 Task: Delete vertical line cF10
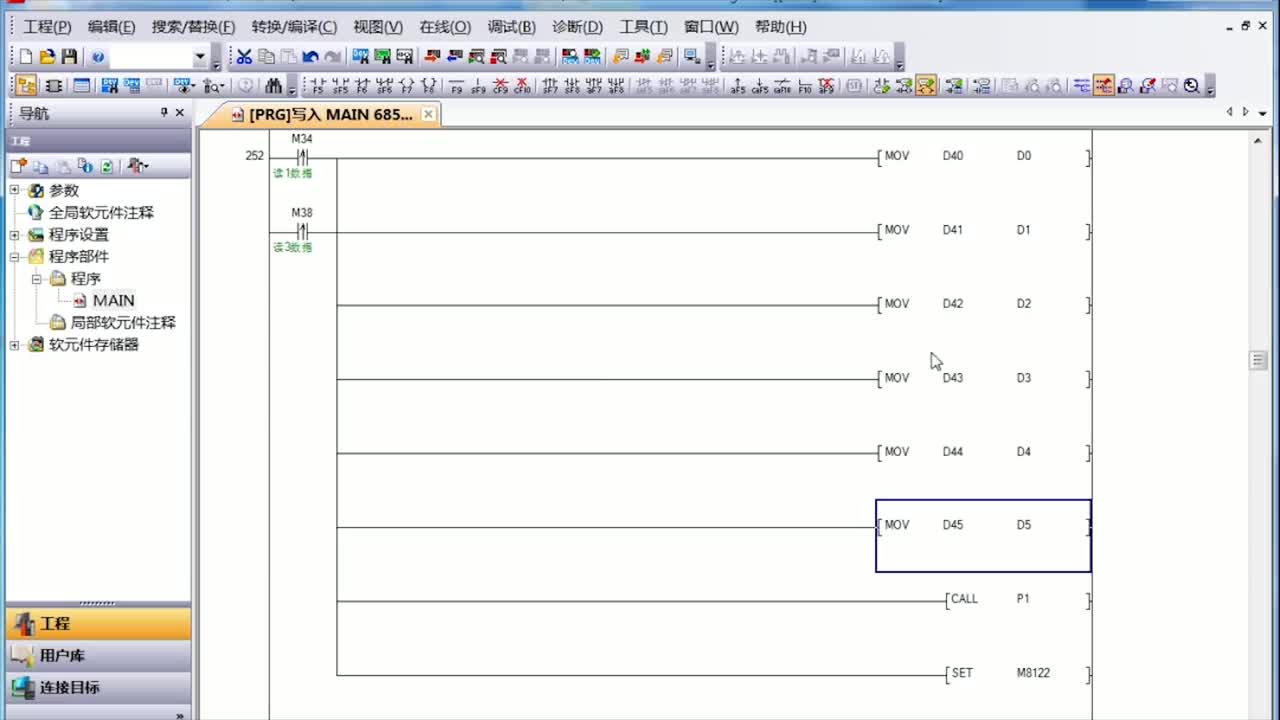coord(522,86)
